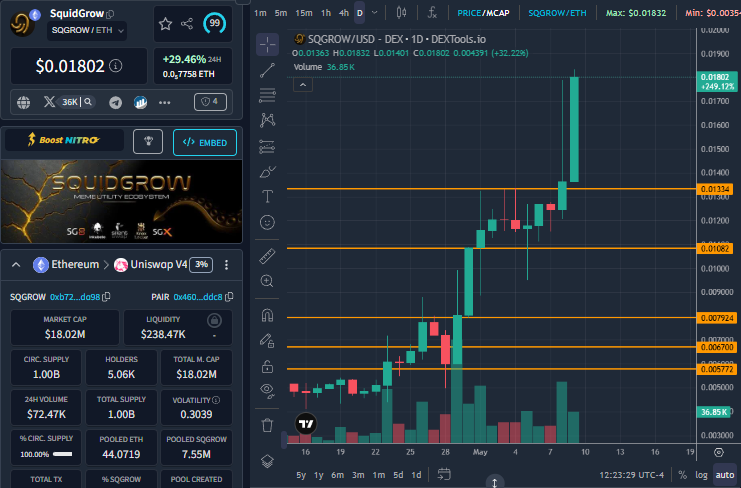The image size is (741, 488).
Task: Click the liquidity lock icon
Action: click(x=214, y=320)
